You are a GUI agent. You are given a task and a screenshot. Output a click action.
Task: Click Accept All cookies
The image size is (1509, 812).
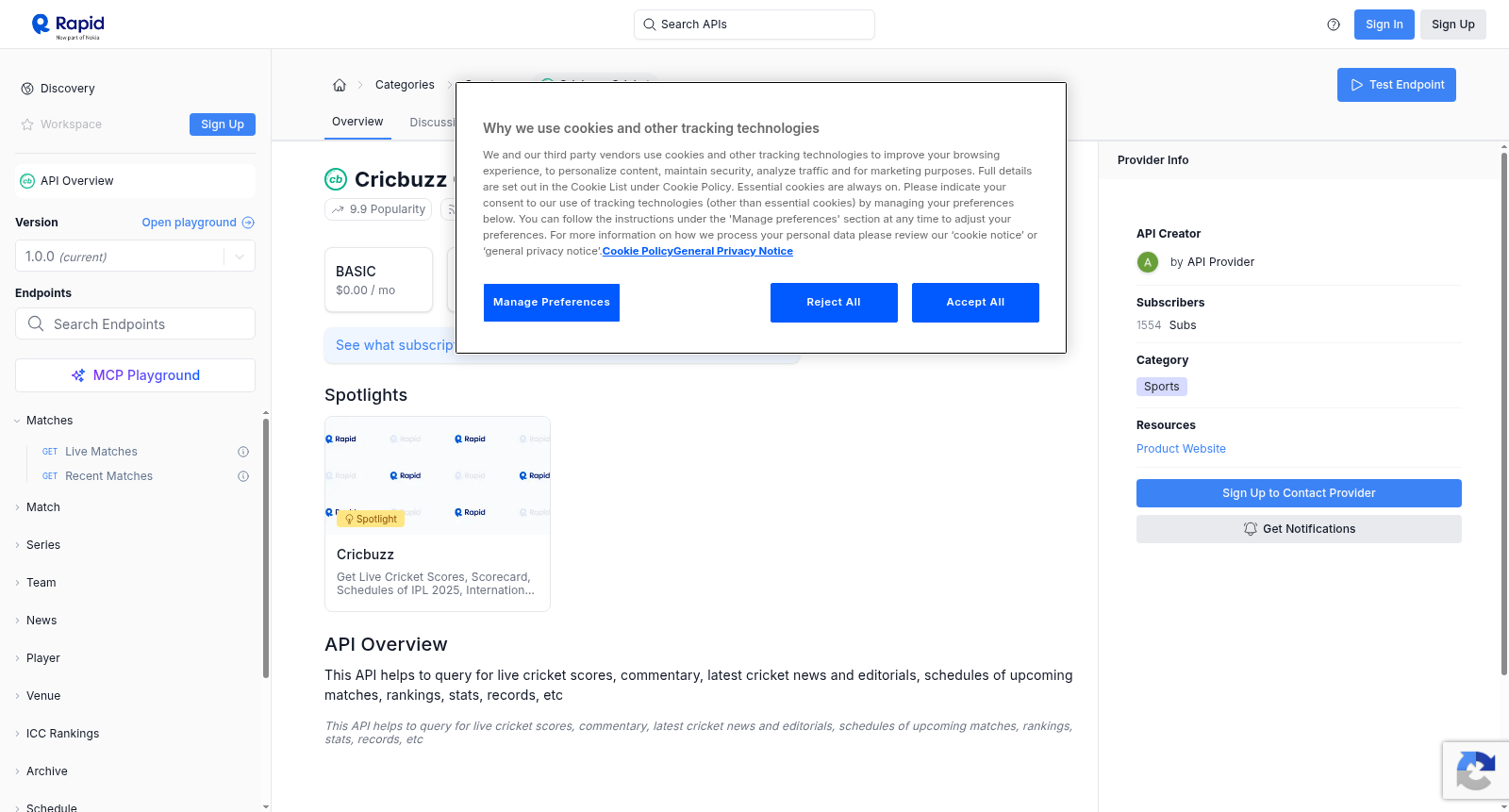tap(975, 303)
